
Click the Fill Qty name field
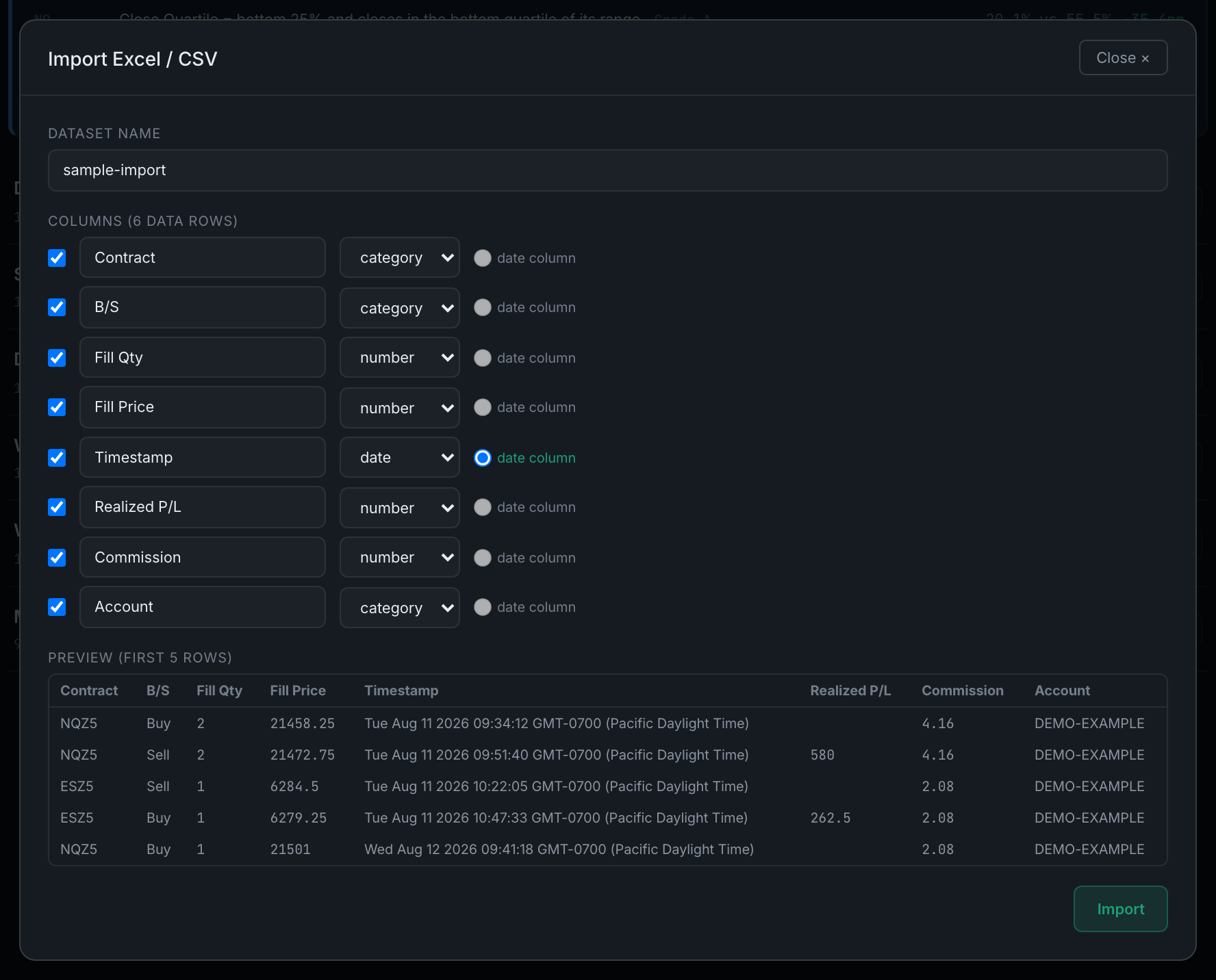coord(203,357)
